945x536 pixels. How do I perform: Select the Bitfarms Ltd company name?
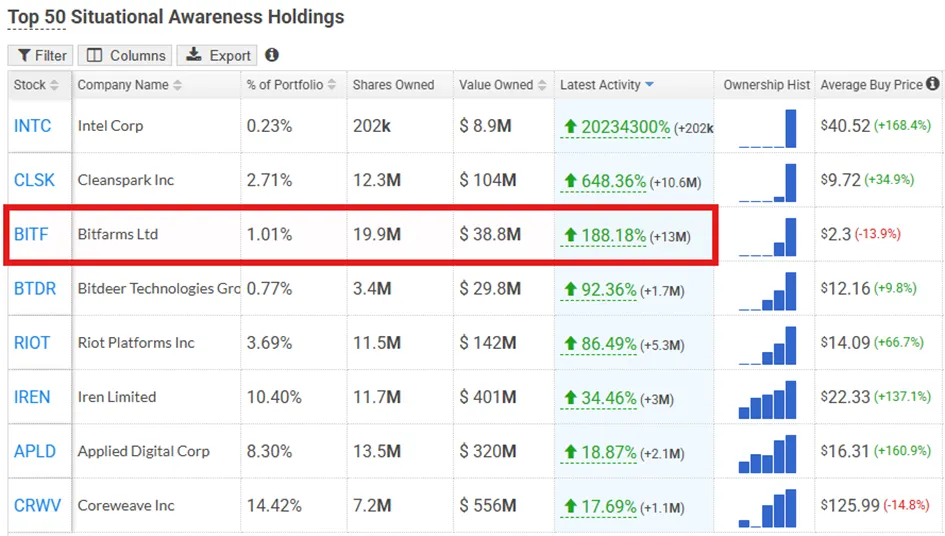pos(118,235)
